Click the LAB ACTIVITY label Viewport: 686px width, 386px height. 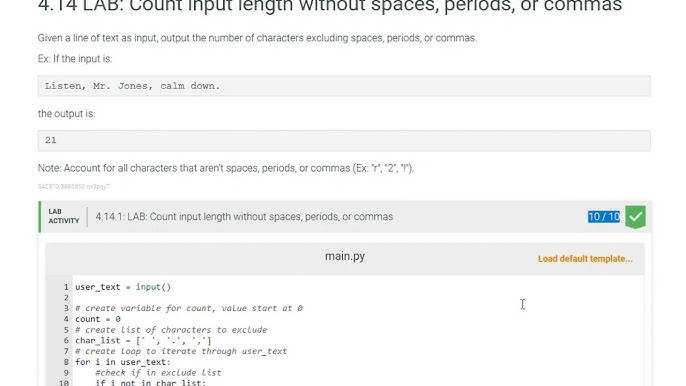click(x=64, y=216)
